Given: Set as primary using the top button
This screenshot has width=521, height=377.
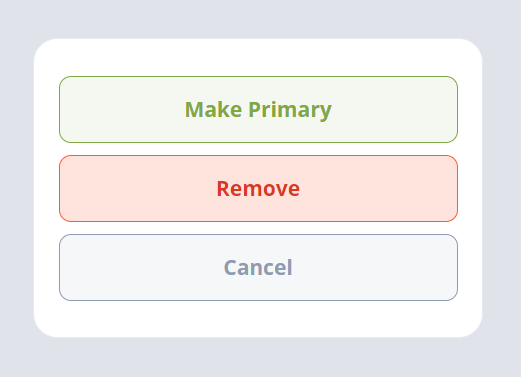Looking at the screenshot, I should tap(258, 109).
